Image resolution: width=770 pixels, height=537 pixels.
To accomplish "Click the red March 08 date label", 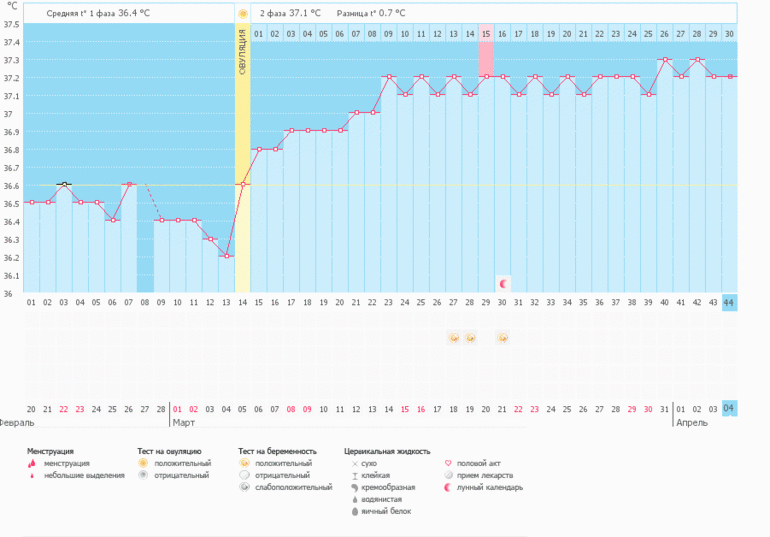I will 291,409.
